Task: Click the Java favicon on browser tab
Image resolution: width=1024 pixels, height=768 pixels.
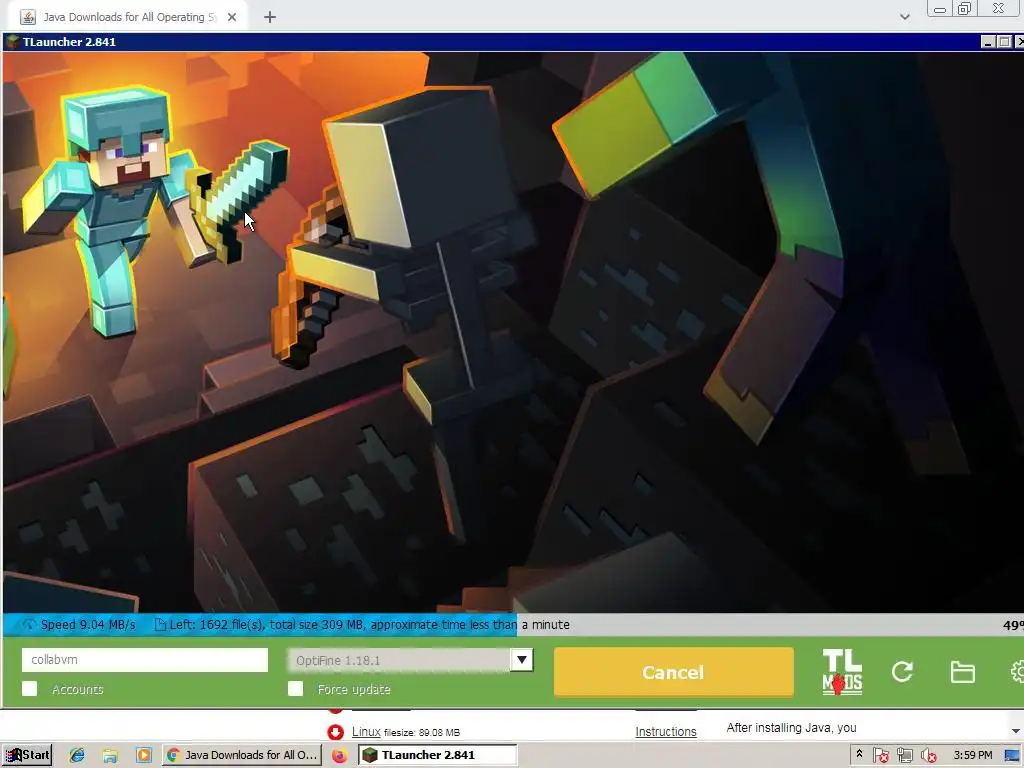Action: pos(28,17)
